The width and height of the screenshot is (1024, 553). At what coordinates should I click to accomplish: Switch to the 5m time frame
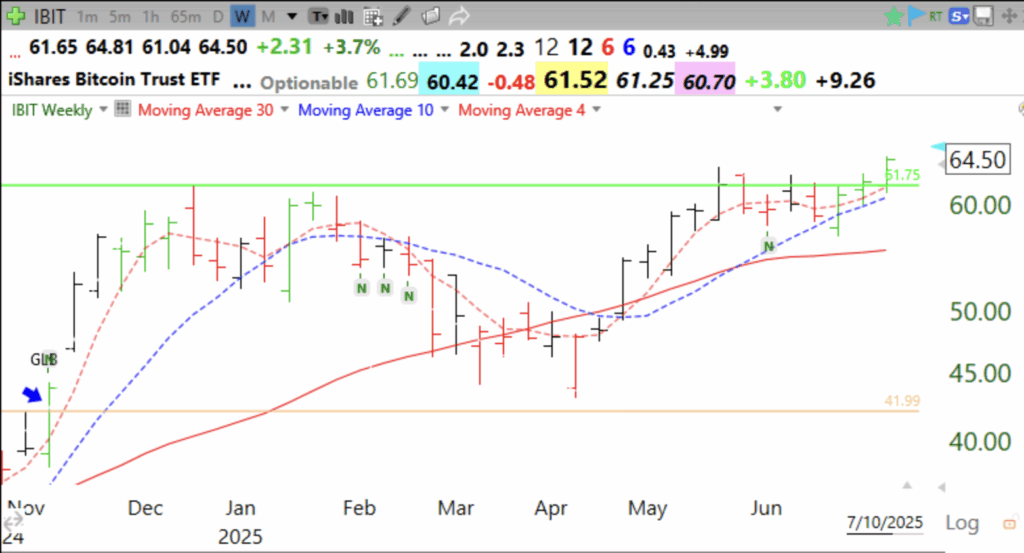point(120,16)
